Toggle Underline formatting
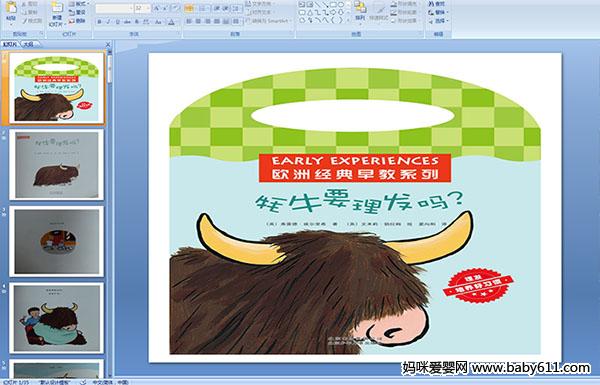Image resolution: width=600 pixels, height=385 pixels. click(x=117, y=22)
